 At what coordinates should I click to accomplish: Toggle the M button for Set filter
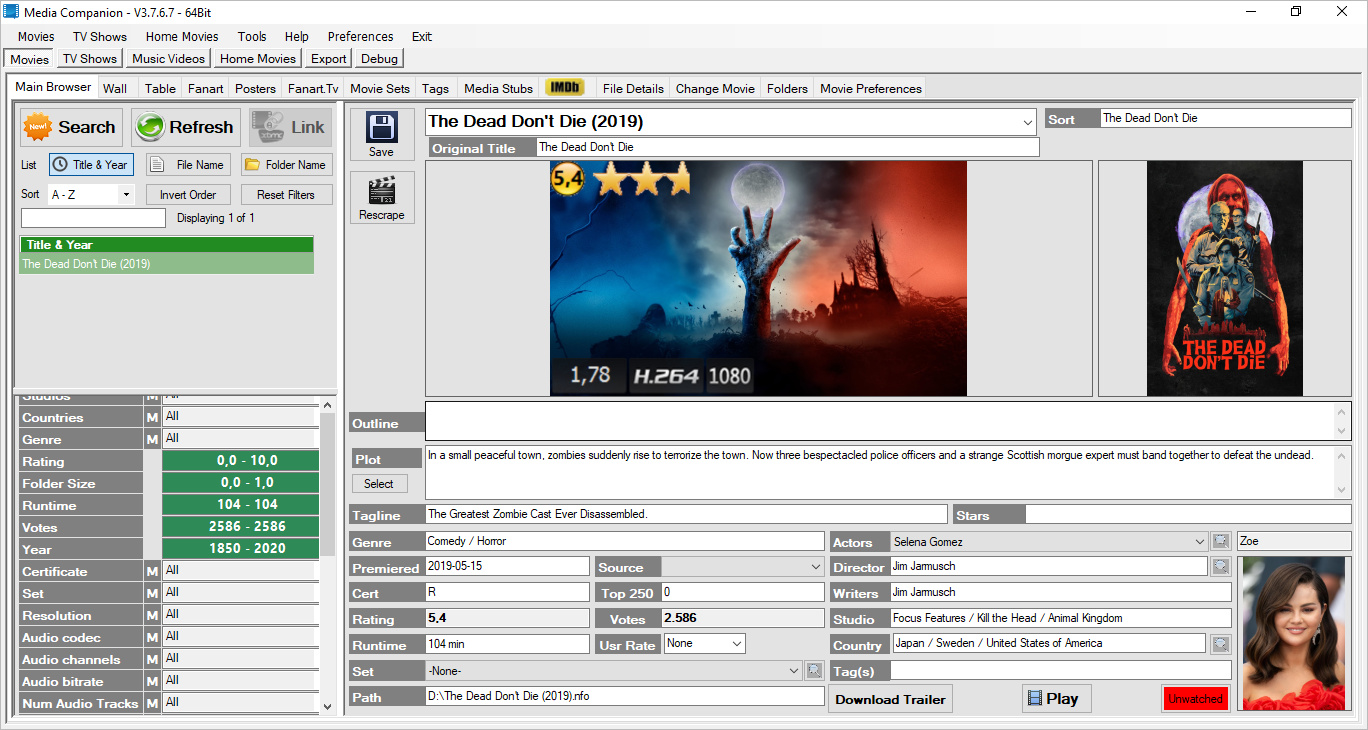pos(153,593)
